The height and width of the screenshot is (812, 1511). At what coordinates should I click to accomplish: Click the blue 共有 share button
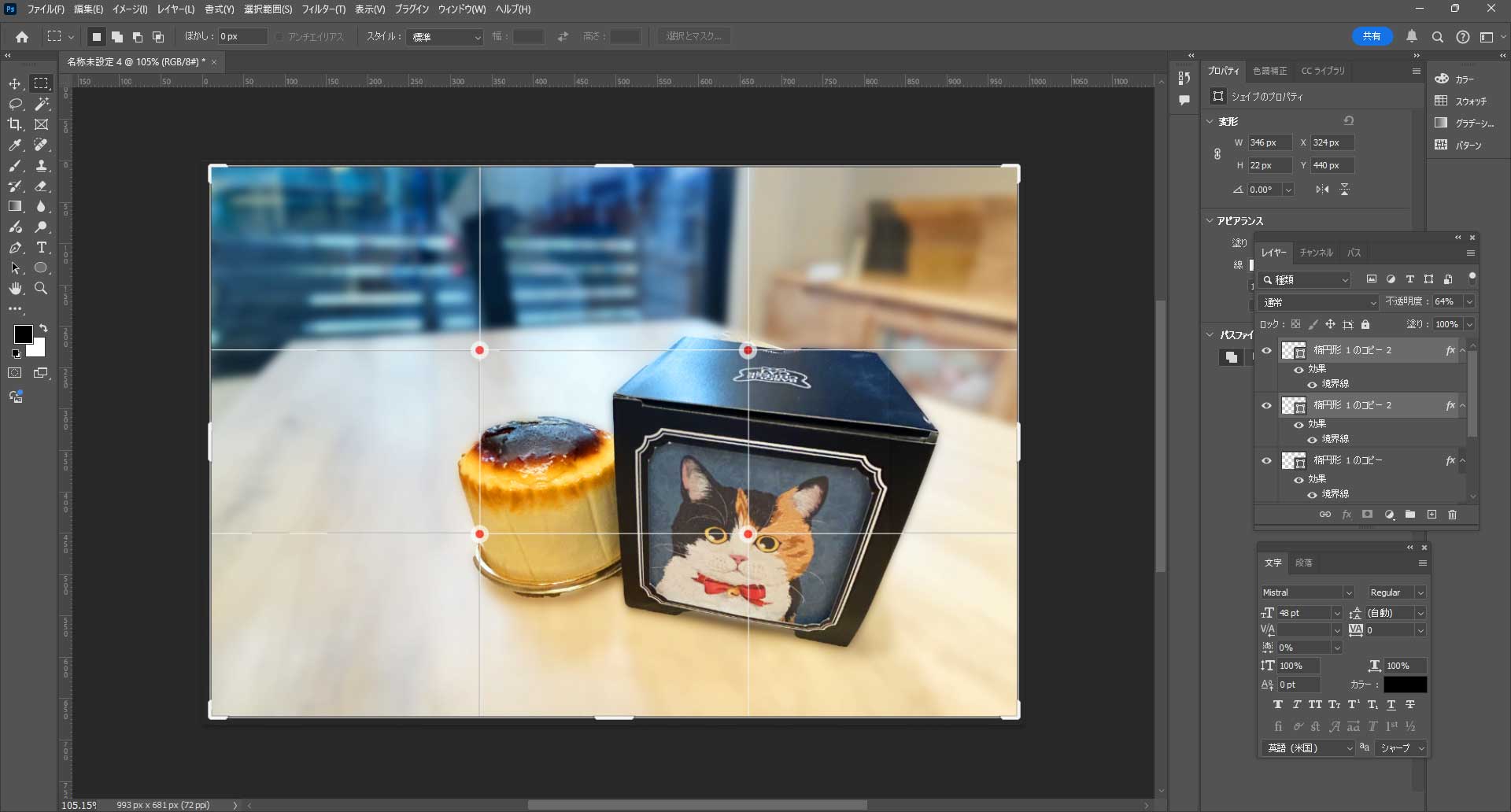(1372, 36)
